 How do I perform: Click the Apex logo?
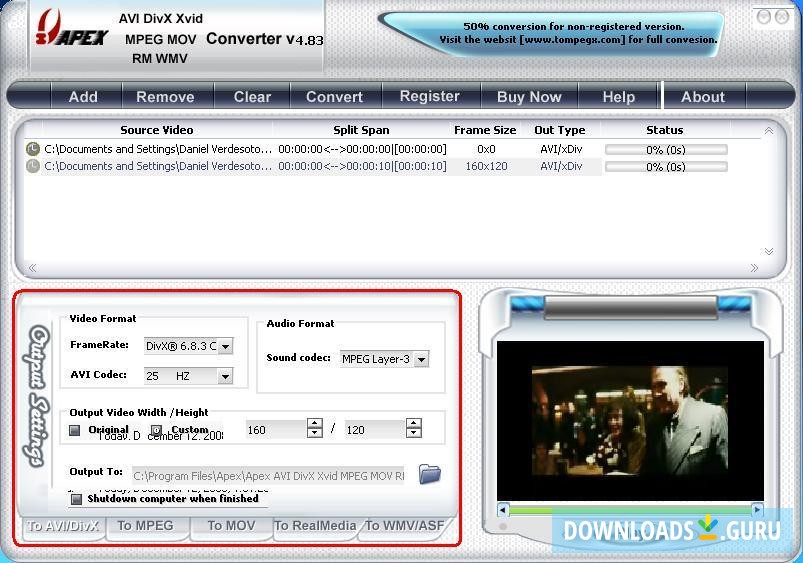pyautogui.click(x=71, y=30)
